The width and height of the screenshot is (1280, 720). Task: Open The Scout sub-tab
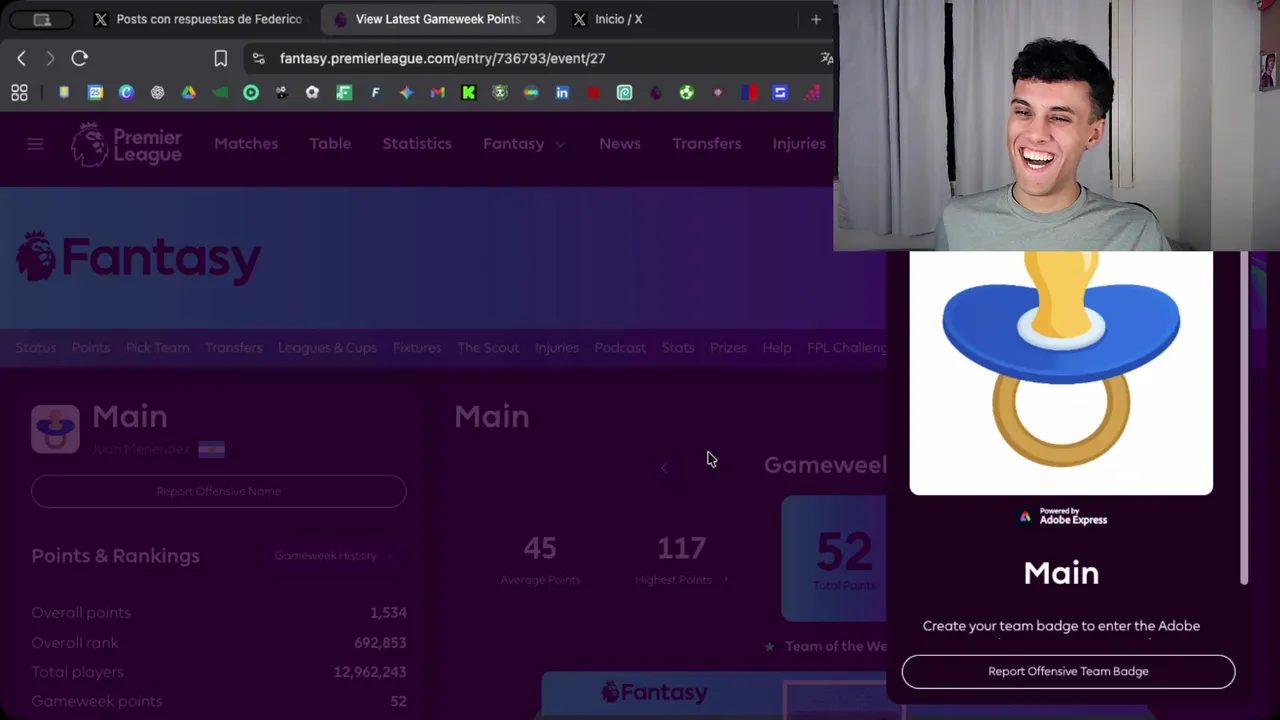click(488, 348)
